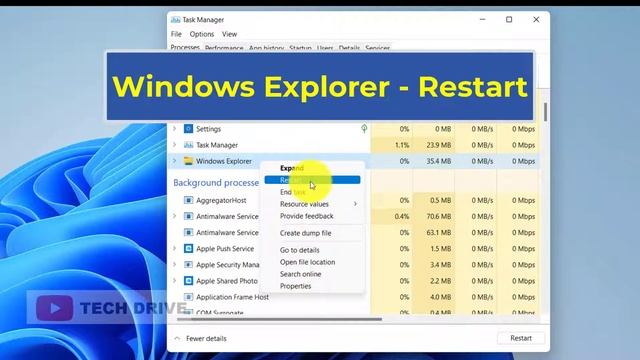This screenshot has width=640, height=360.
Task: Click the Settings process icon
Action: [x=188, y=129]
